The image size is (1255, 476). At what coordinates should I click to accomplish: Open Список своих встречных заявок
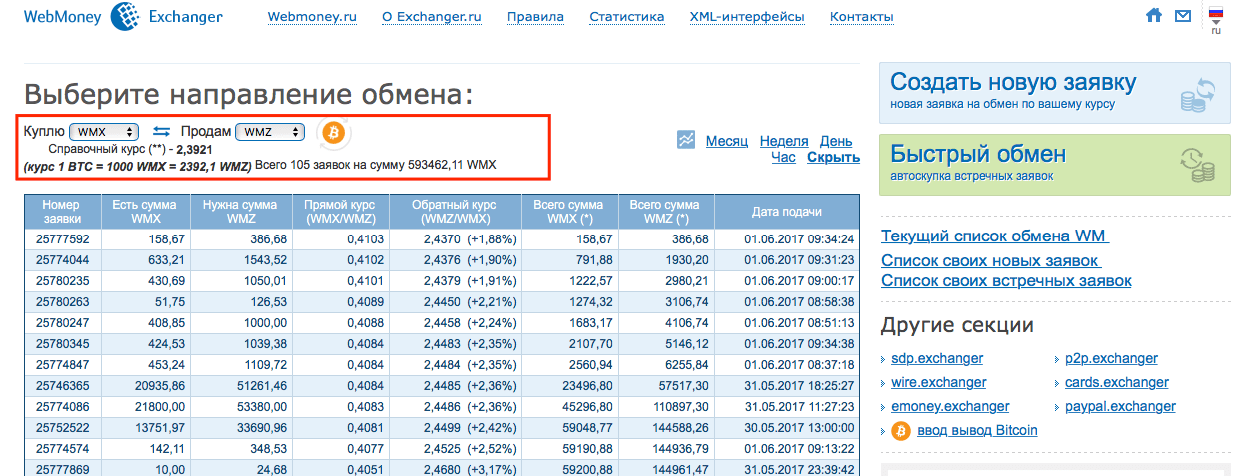1006,281
